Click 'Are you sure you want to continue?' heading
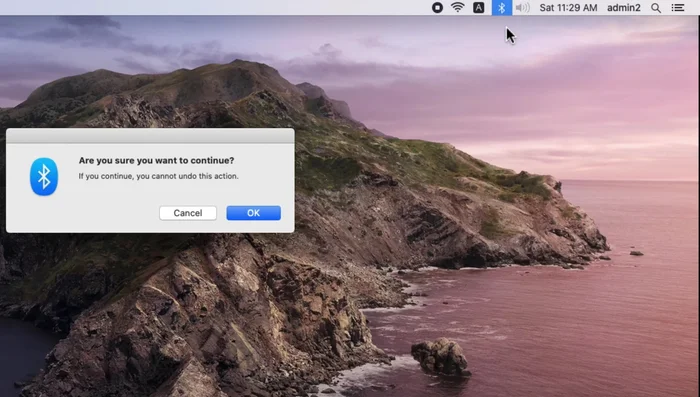 (x=156, y=160)
